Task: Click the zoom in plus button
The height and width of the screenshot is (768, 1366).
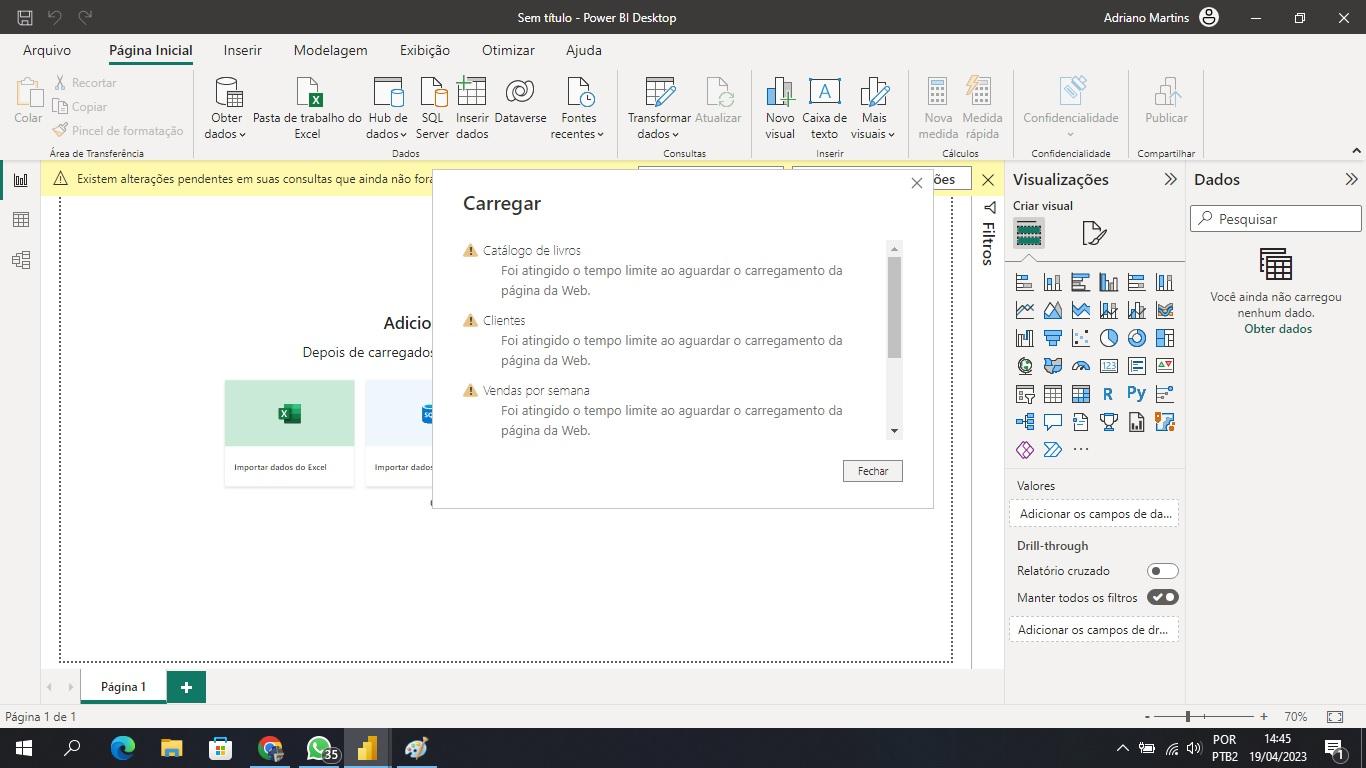Action: pyautogui.click(x=1264, y=716)
